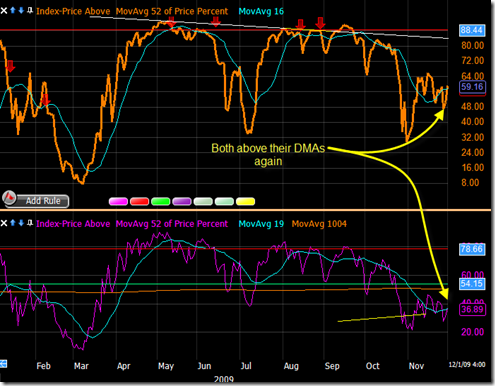Select the red color swatch

139,201
